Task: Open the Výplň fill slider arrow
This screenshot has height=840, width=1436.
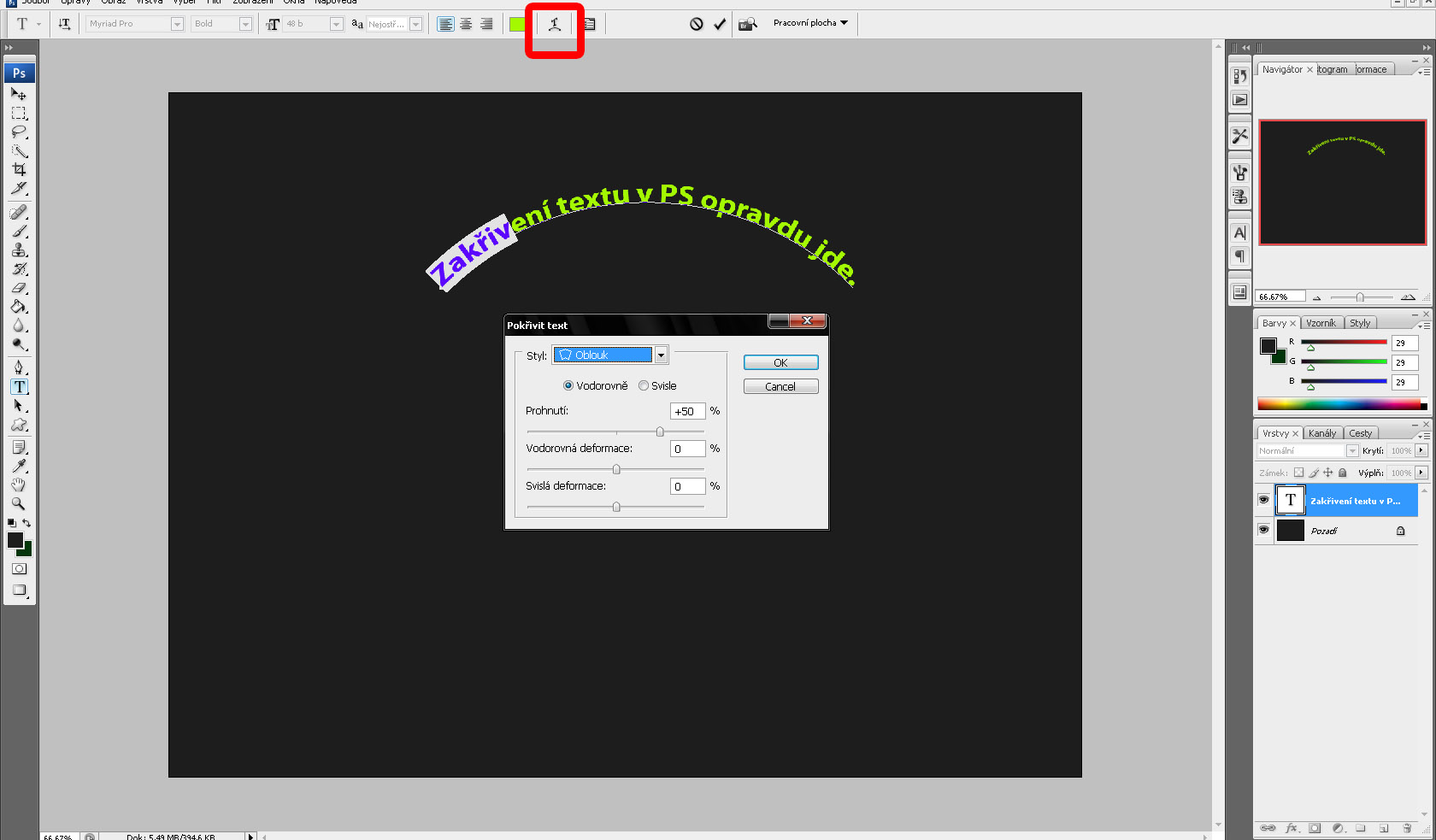Action: tap(1421, 473)
